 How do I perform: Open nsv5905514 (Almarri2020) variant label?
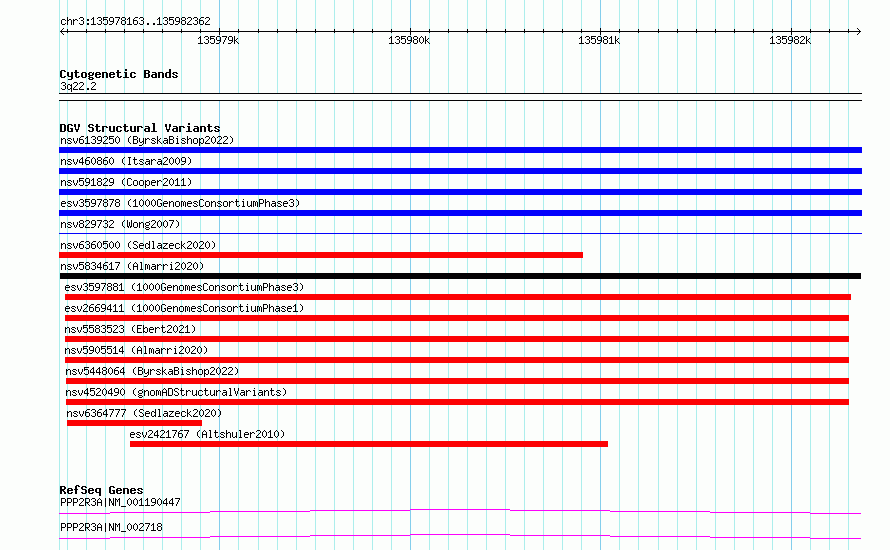(136, 350)
